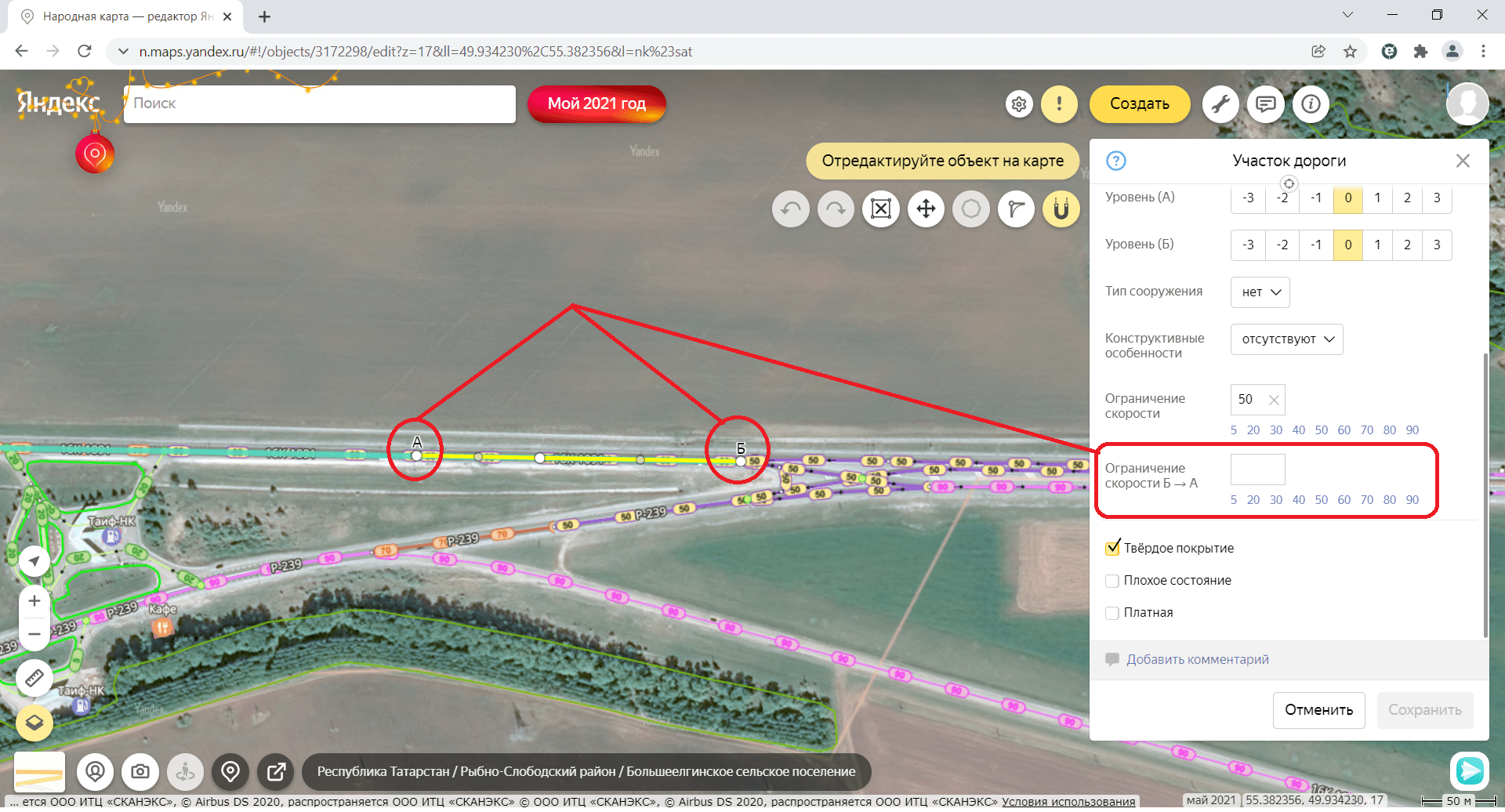This screenshot has height=812, width=1505.
Task: Zoom in the map with plus button
Action: pyautogui.click(x=34, y=601)
